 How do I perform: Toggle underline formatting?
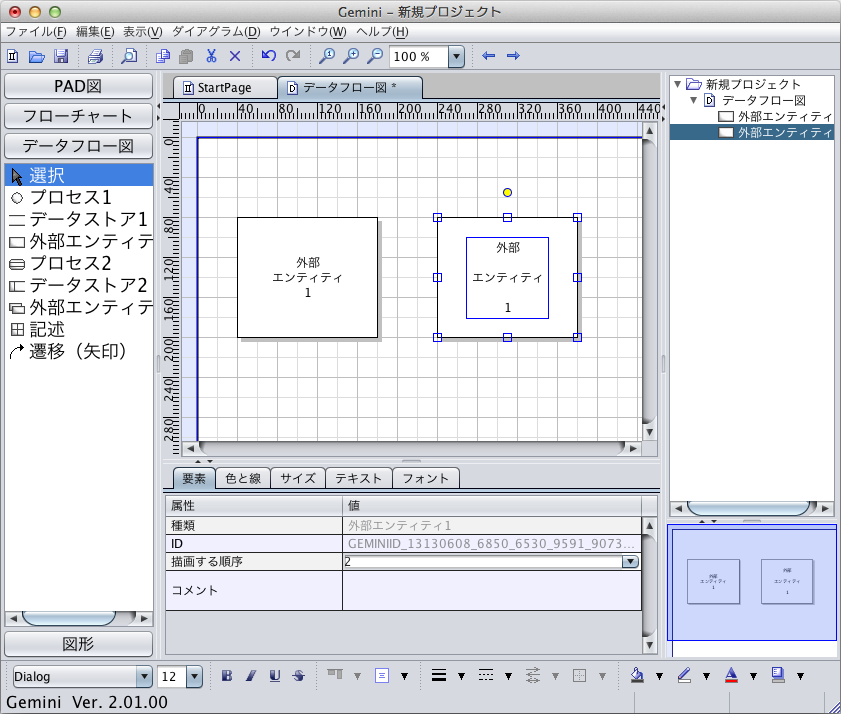(275, 675)
